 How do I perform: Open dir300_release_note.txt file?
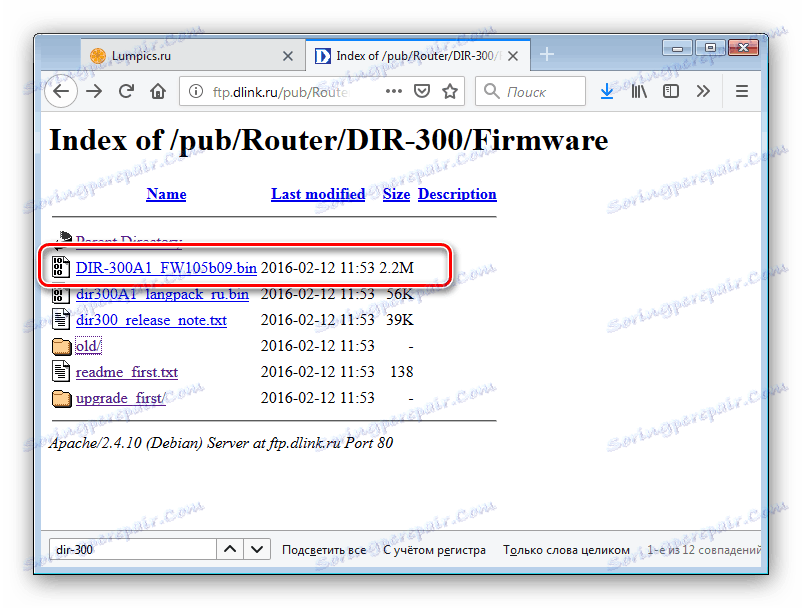[151, 320]
